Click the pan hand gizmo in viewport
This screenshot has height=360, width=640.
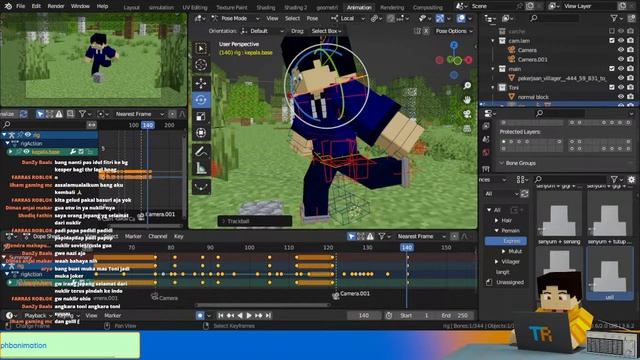[467, 100]
